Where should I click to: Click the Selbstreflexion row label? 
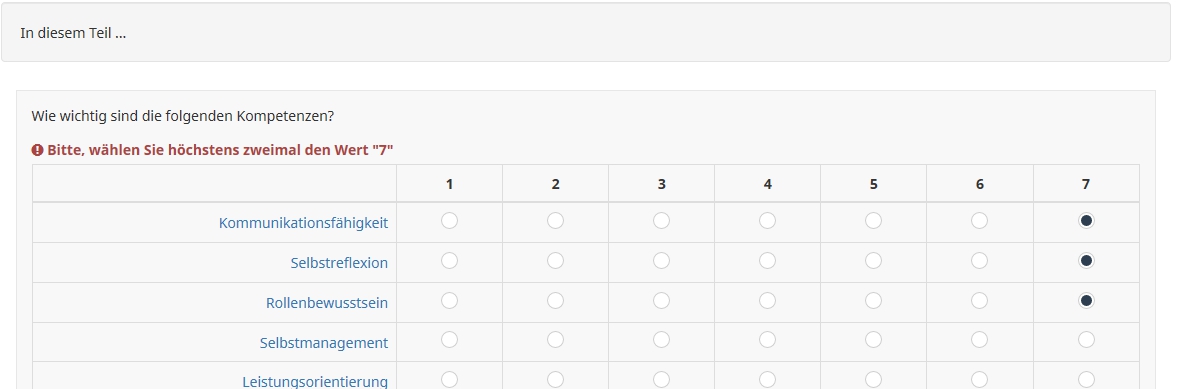(x=339, y=262)
